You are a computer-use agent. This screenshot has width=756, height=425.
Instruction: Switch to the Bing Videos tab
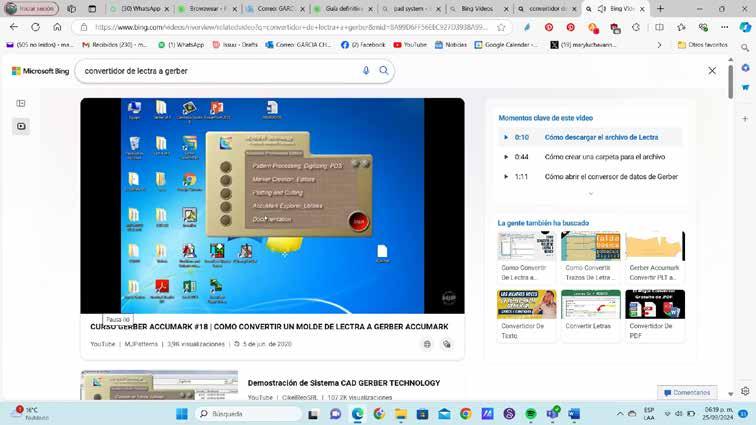pyautogui.click(x=479, y=9)
